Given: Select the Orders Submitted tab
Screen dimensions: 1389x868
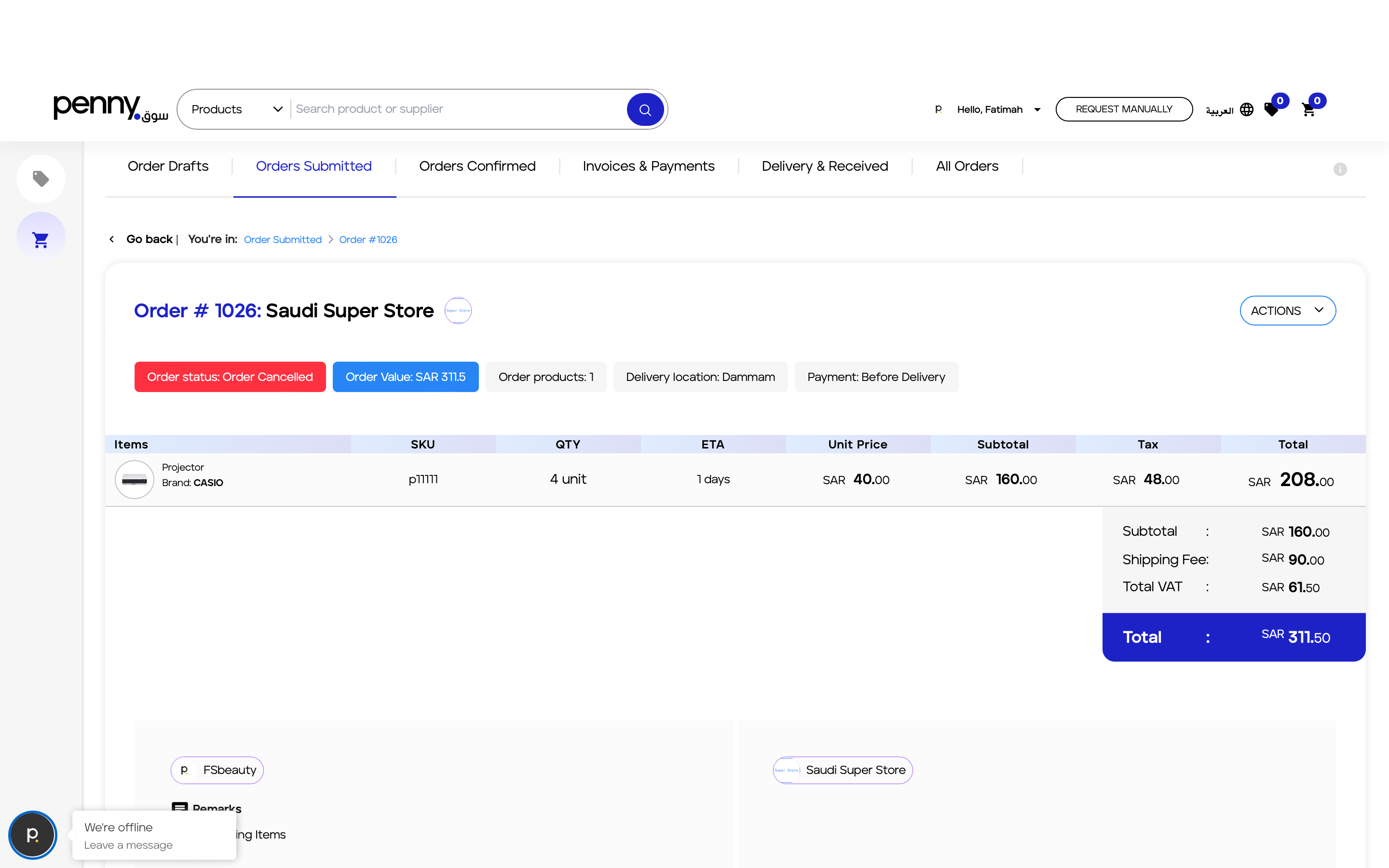Looking at the screenshot, I should (x=314, y=166).
